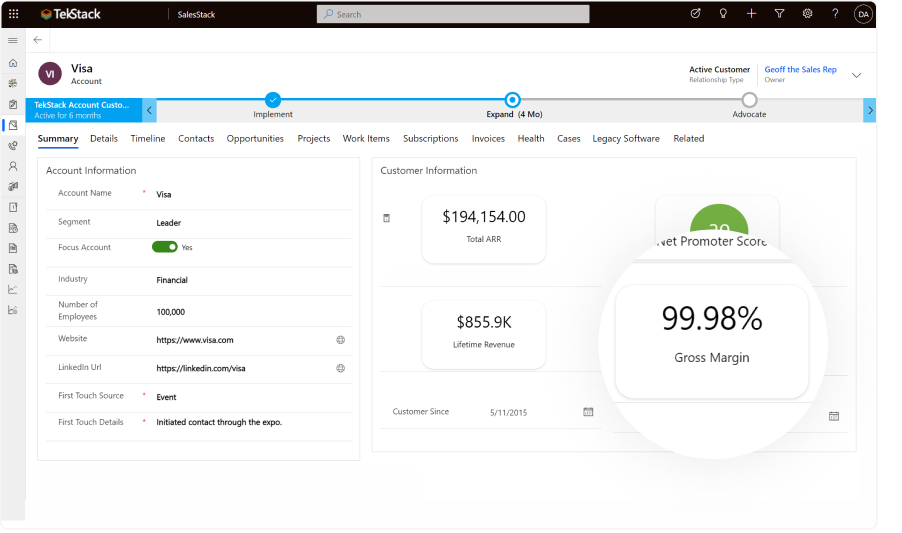Click the $855.9K Lifetime Revenue card
Image resolution: width=902 pixels, height=533 pixels.
tap(484, 335)
